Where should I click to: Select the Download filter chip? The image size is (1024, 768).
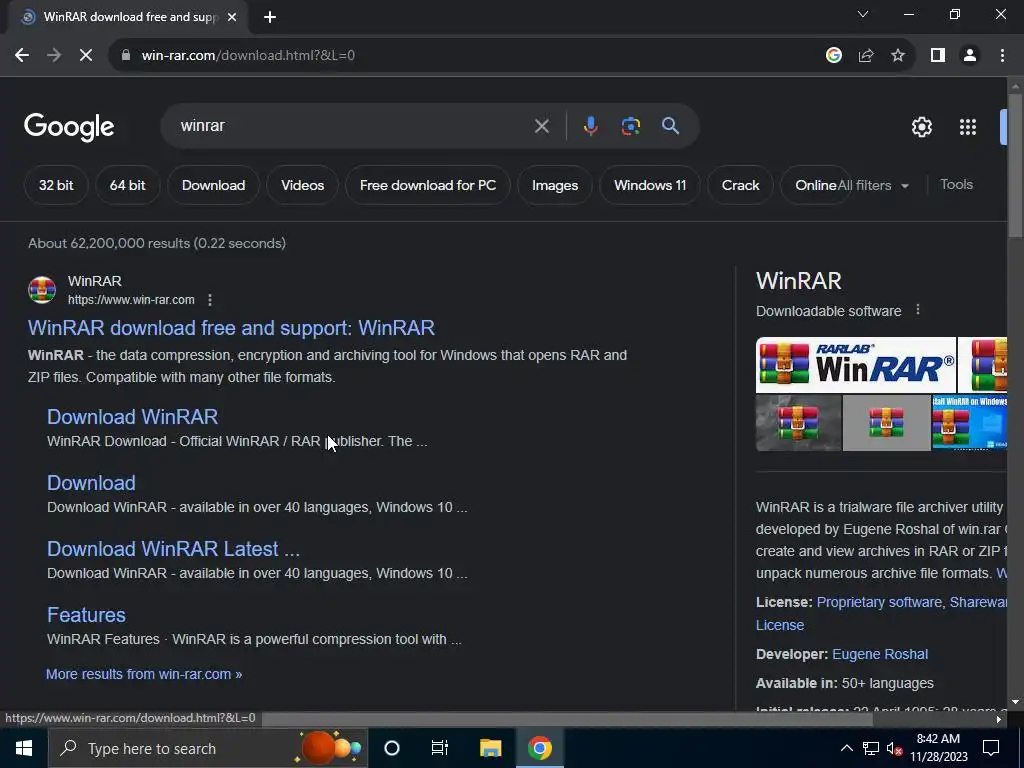click(214, 185)
